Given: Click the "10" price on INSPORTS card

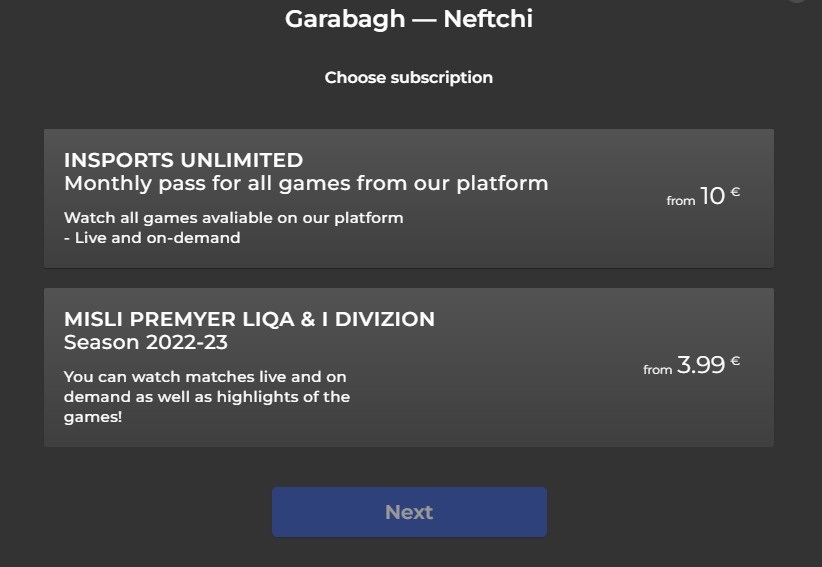Looking at the screenshot, I should (712, 196).
